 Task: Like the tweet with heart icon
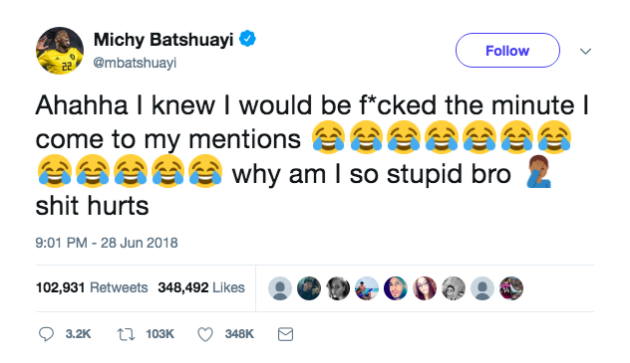pyautogui.click(x=205, y=334)
